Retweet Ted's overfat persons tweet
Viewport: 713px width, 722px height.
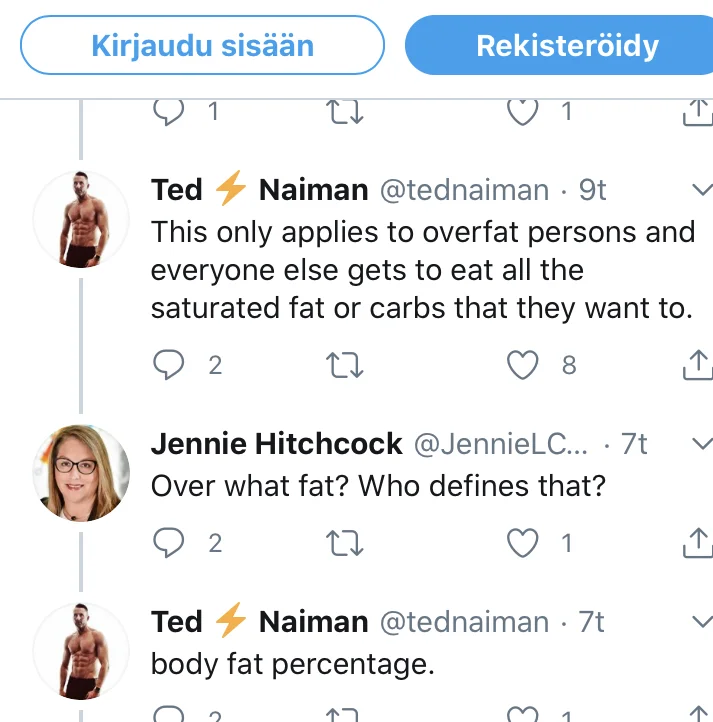point(345,366)
